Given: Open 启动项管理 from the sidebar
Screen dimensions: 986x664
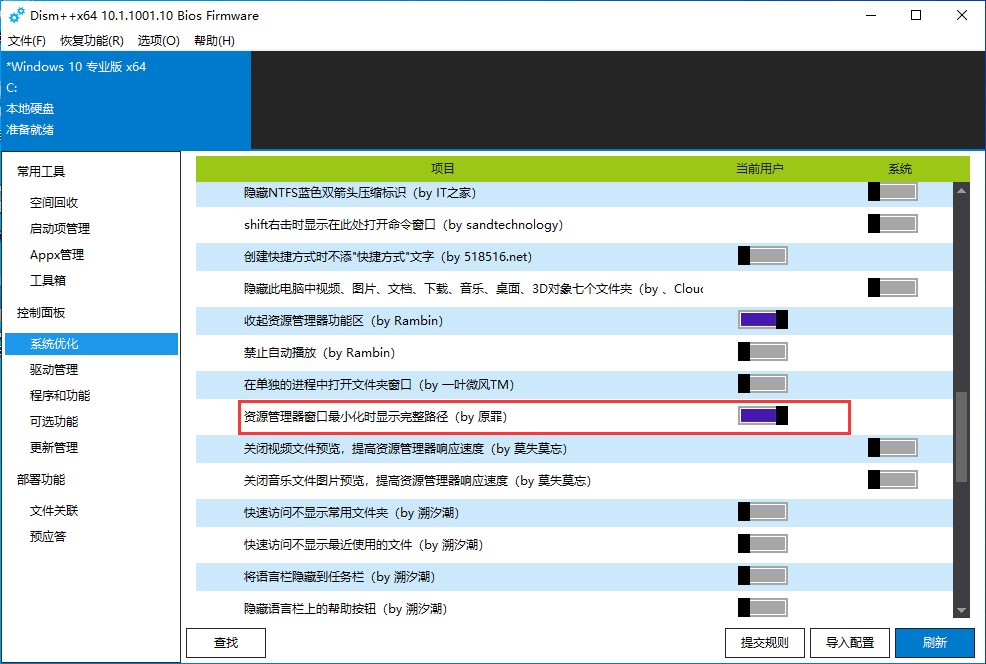Looking at the screenshot, I should [x=60, y=228].
